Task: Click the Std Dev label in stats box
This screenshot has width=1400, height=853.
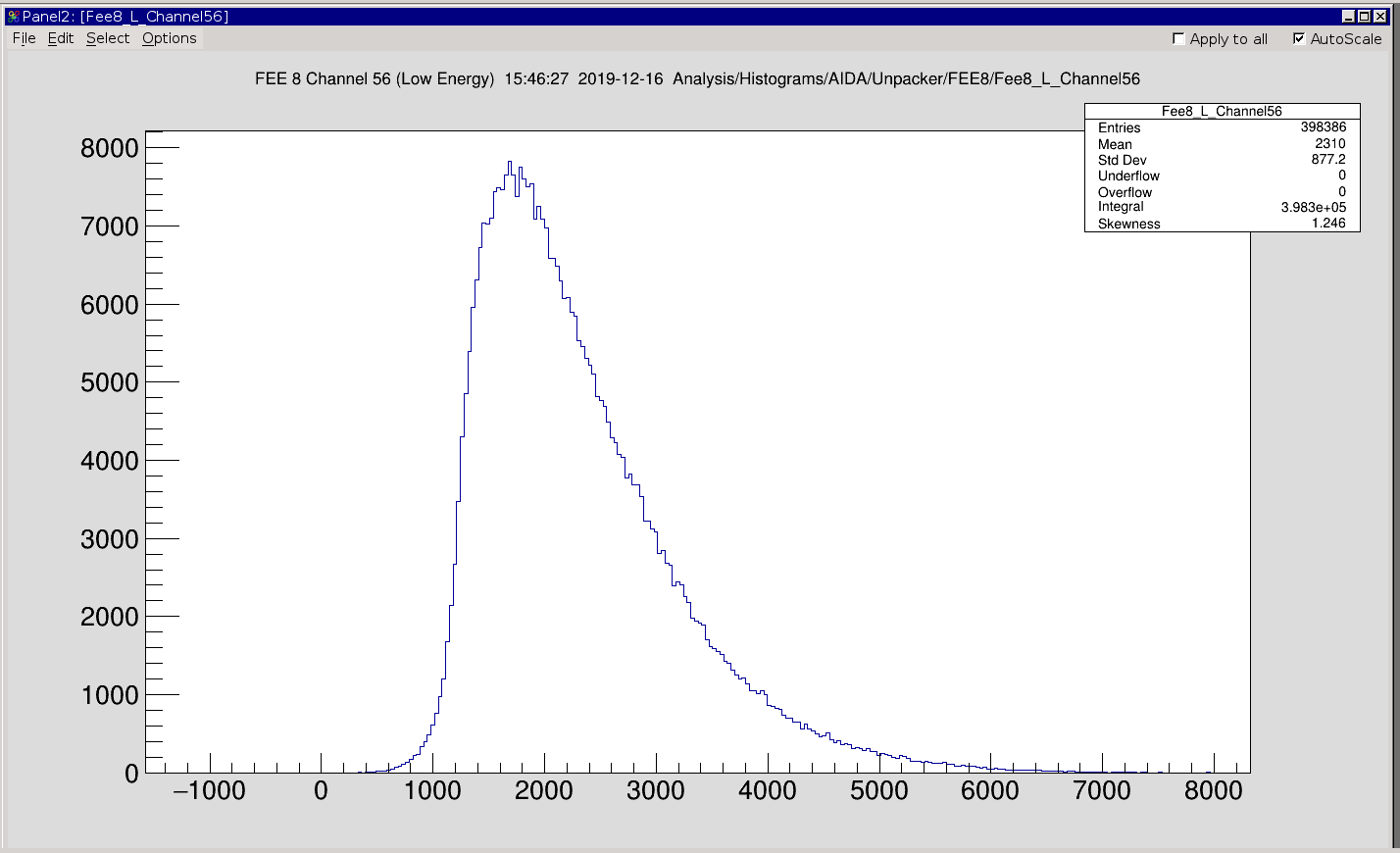Action: [x=1123, y=160]
